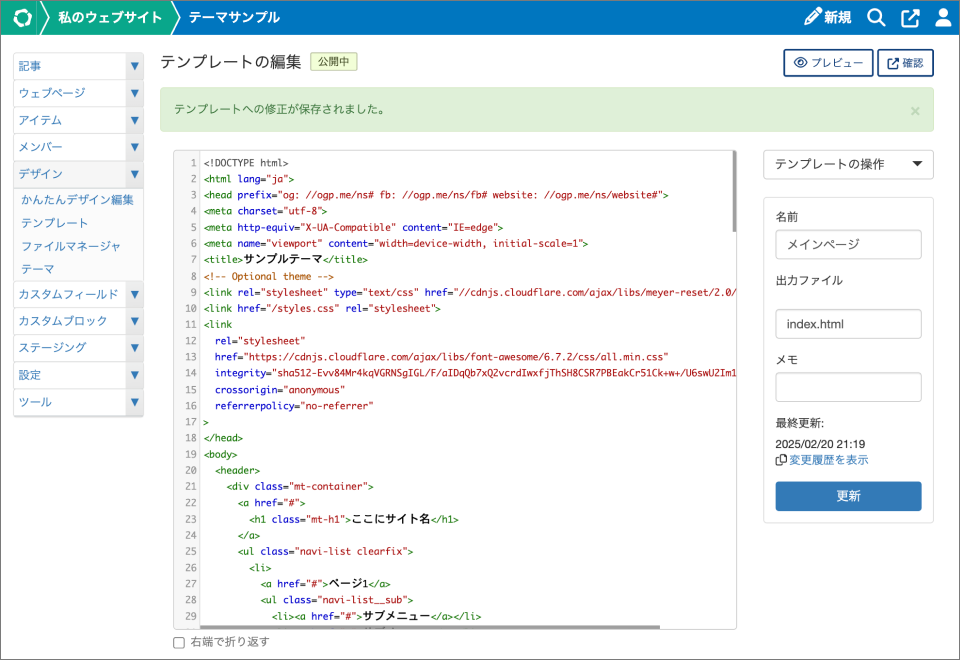Enable the 右端で折り返す checkbox
The image size is (960, 660).
click(179, 642)
